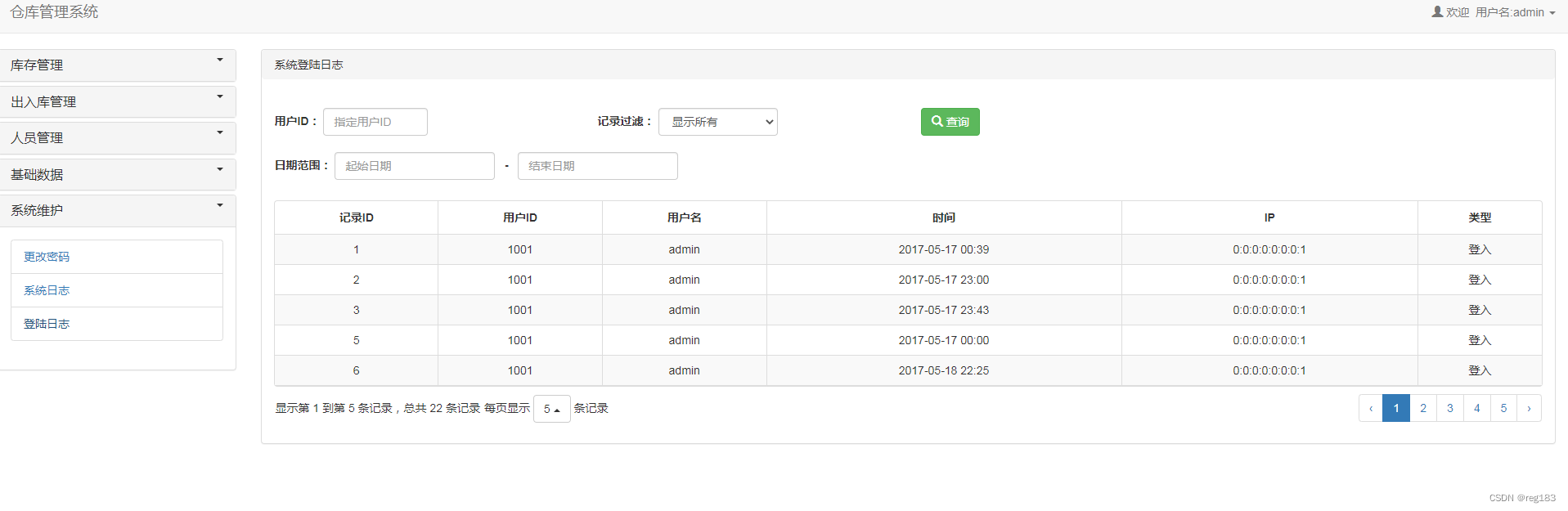This screenshot has width=1568, height=511.
Task: Expand the 人员管理 sidebar section
Action: coord(117,138)
